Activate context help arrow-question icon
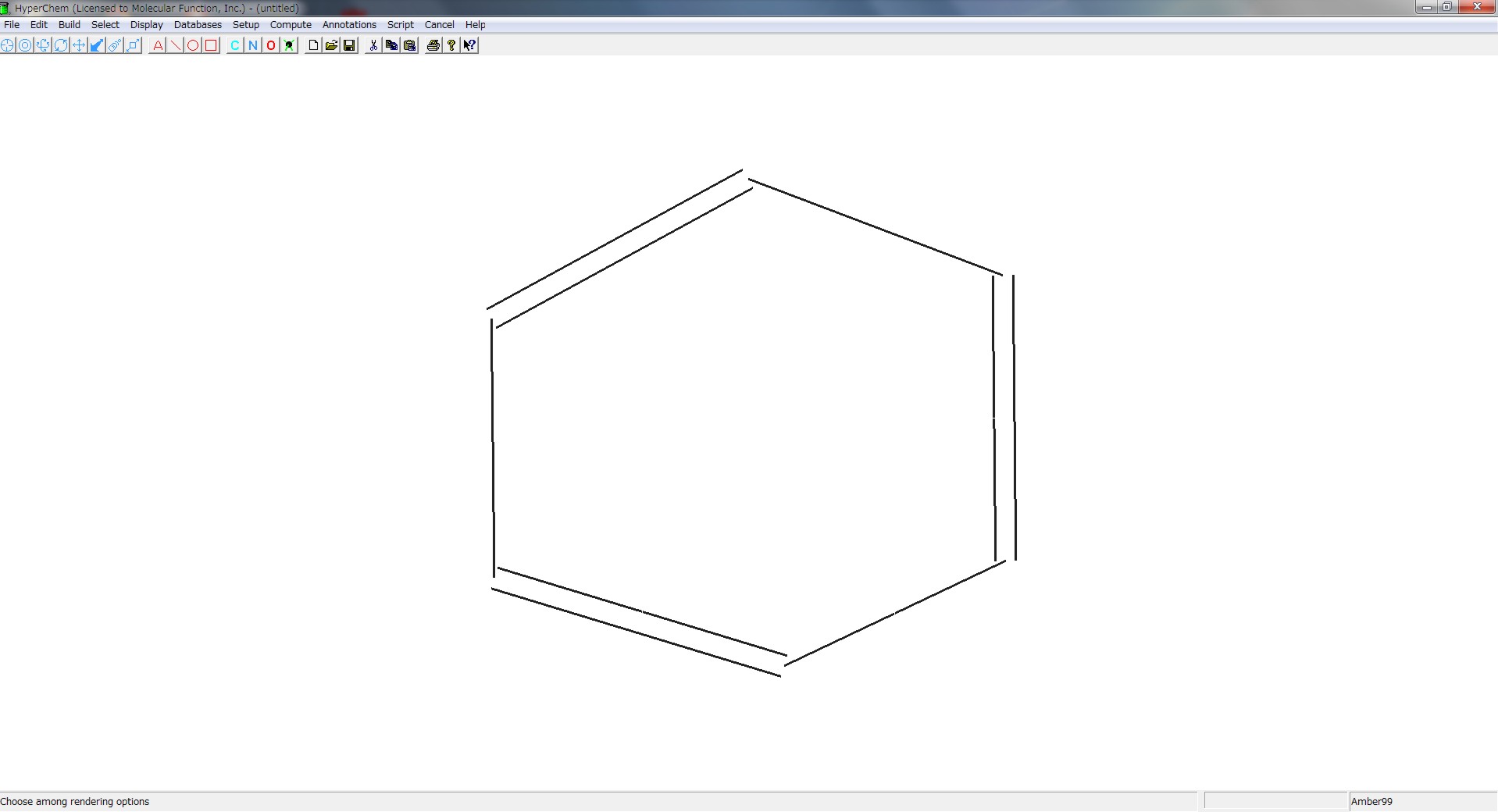 (469, 45)
